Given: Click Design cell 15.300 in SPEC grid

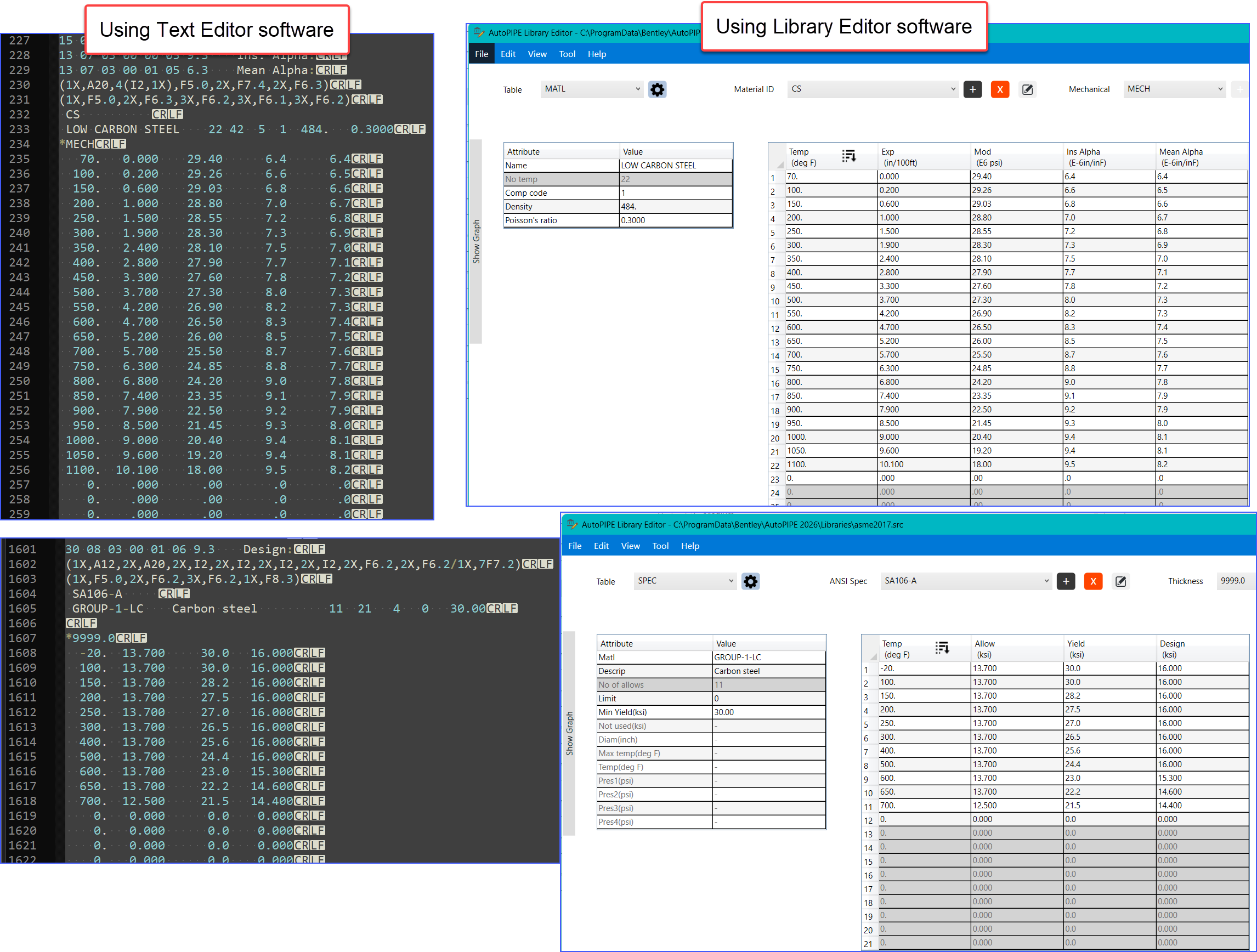Looking at the screenshot, I should (1202, 778).
